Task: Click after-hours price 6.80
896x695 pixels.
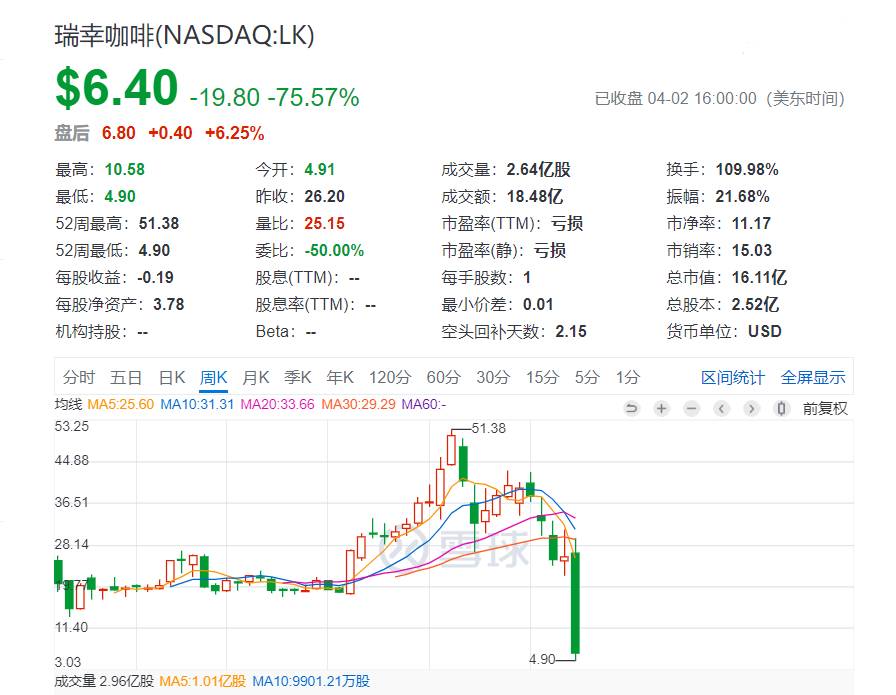Action: click(x=118, y=133)
